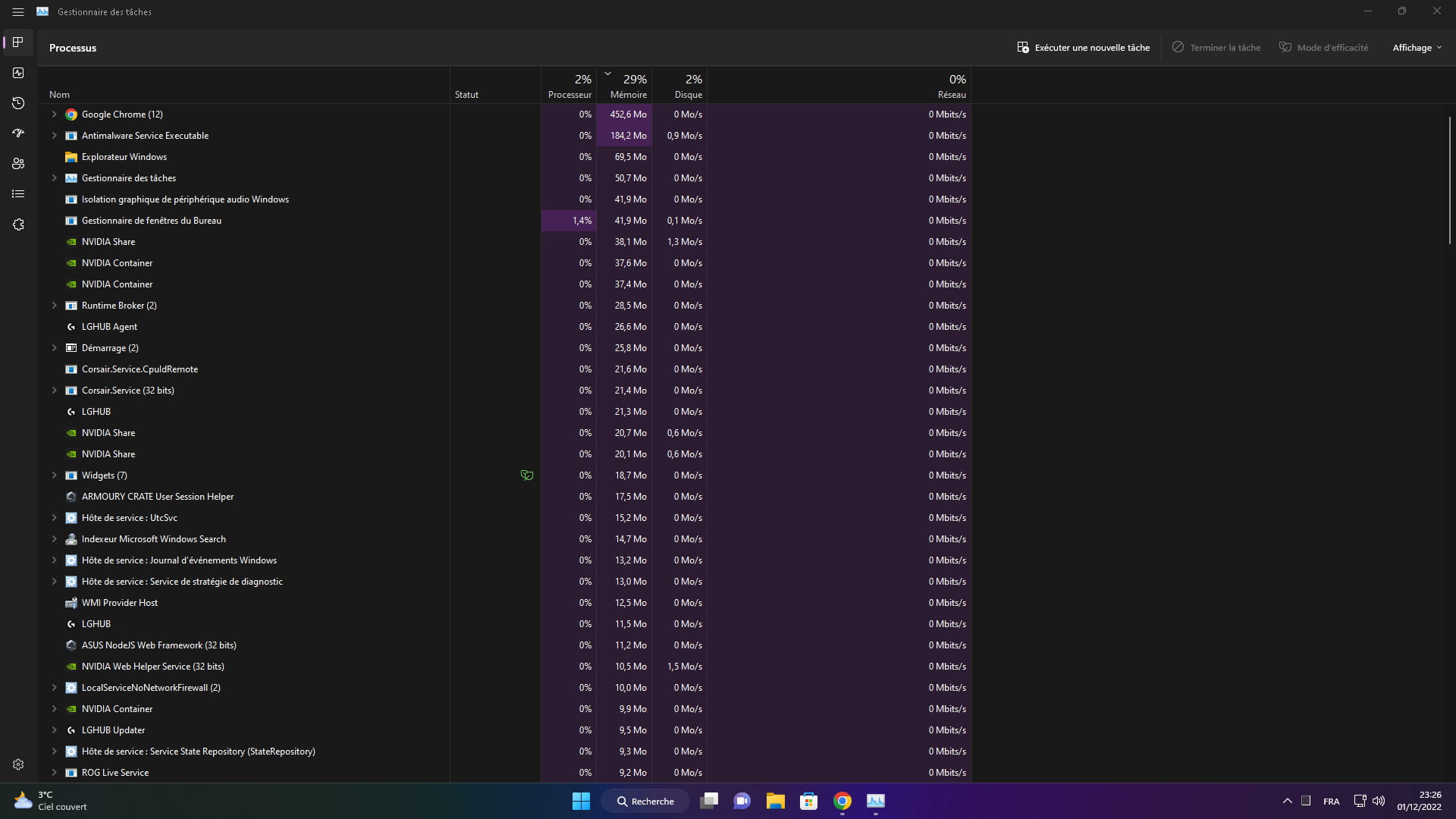
Task: Open File Explorer from the taskbar
Action: click(x=775, y=801)
